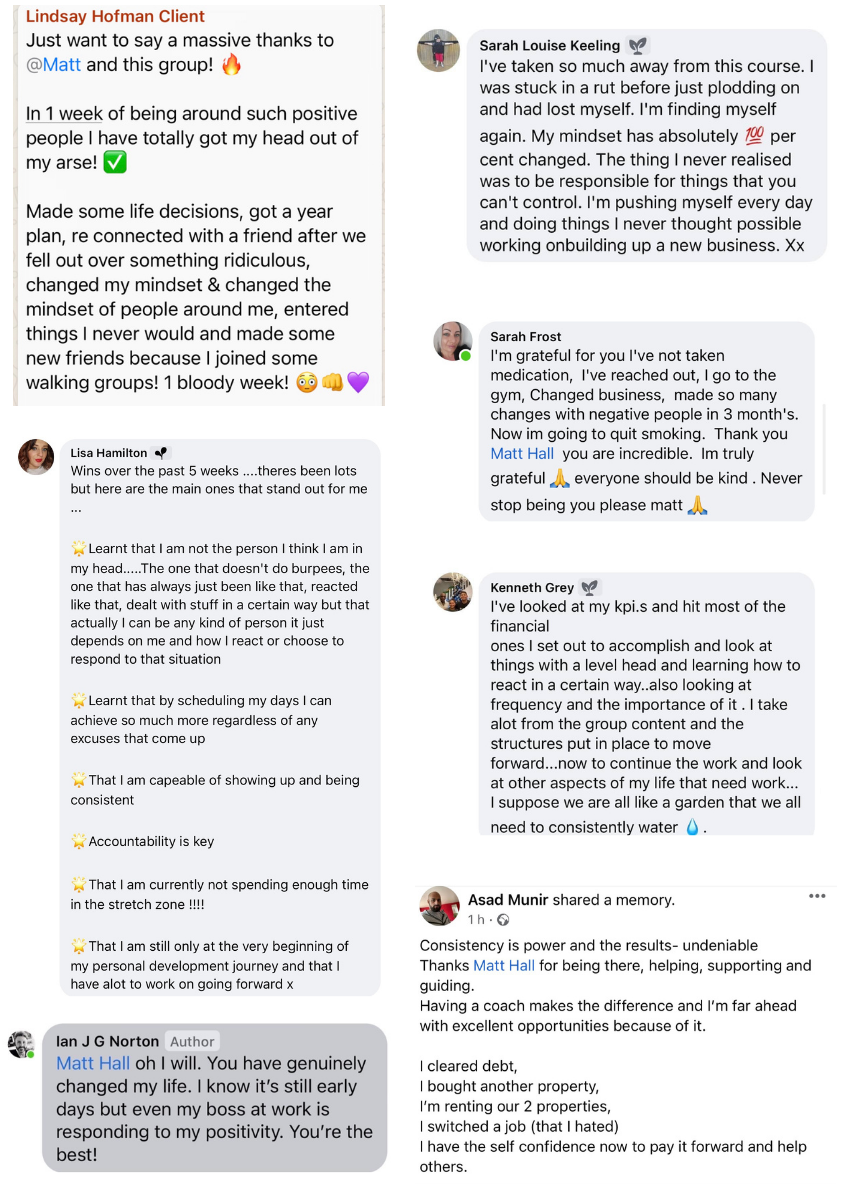Click Sarah Louise Keeling's profile picture
Screen dimensions: 843x1196
point(436,50)
